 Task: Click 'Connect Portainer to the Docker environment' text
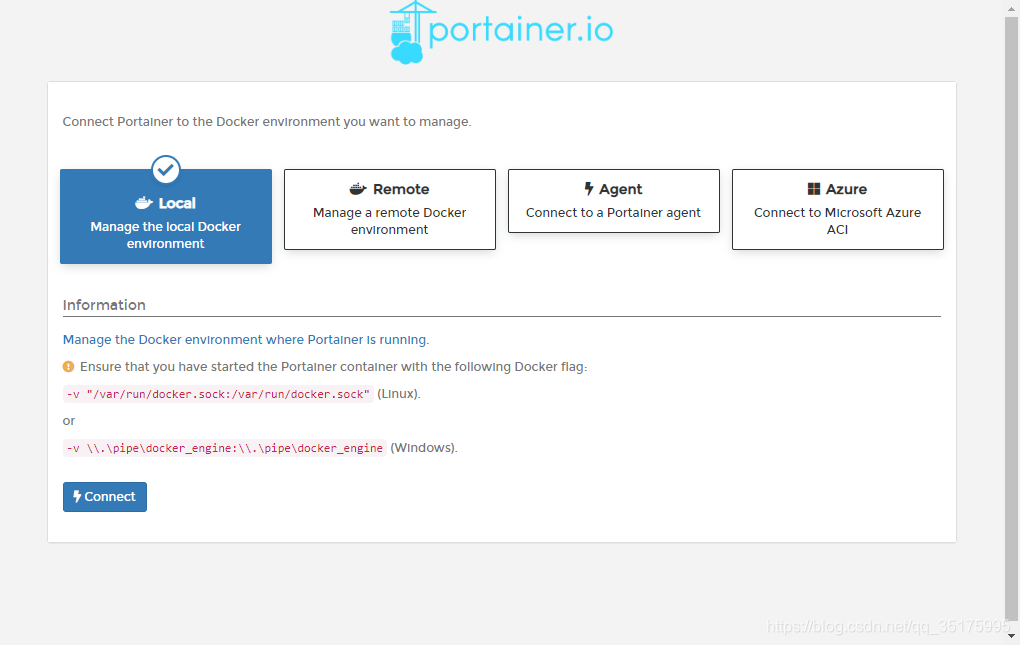pyautogui.click(x=267, y=122)
